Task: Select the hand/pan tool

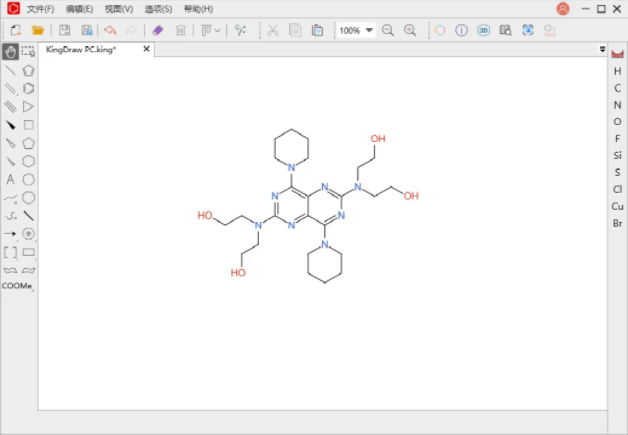Action: click(x=10, y=51)
